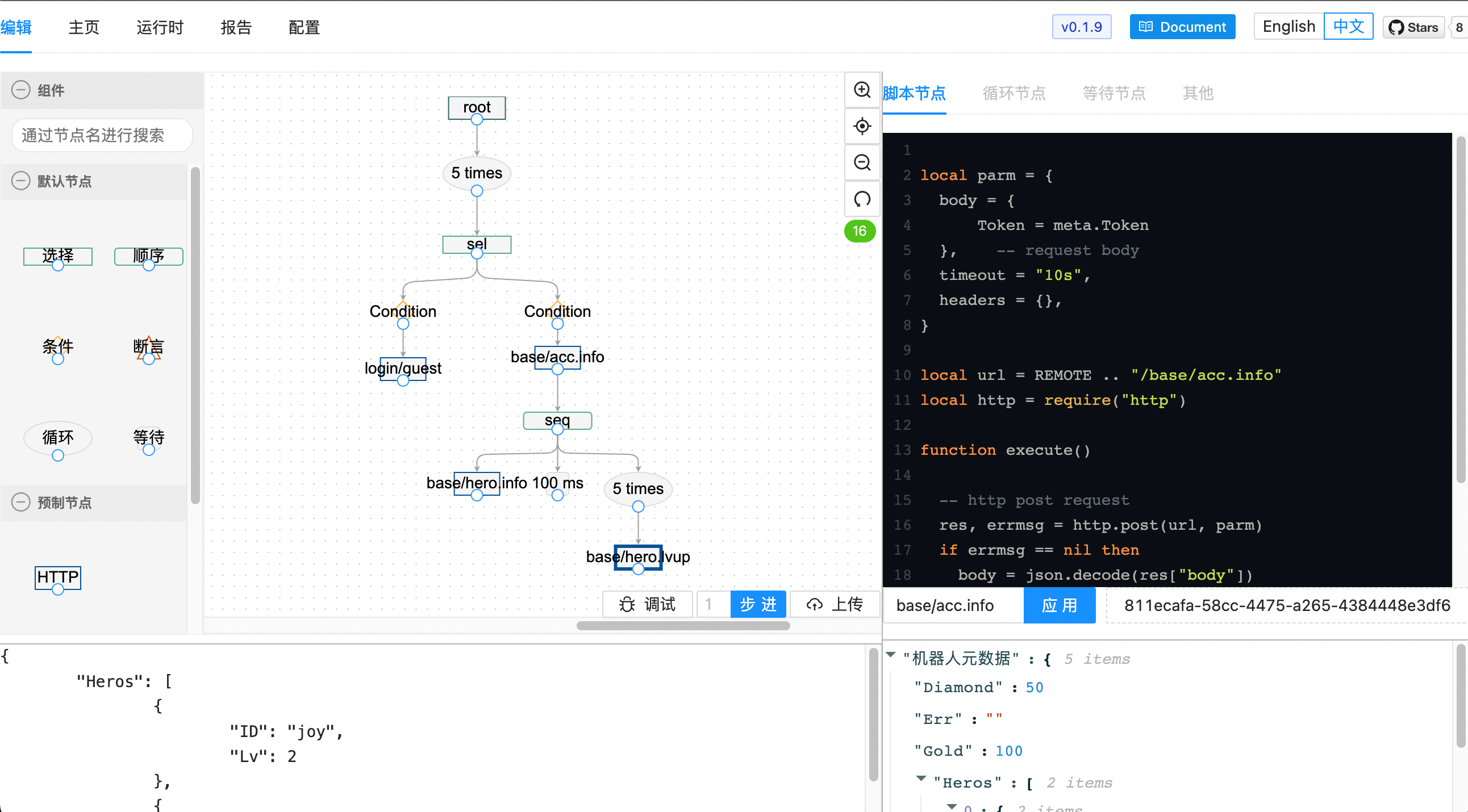The image size is (1468, 812).
Task: Click the "Gold" : 100 metadata entry
Action: click(x=968, y=751)
